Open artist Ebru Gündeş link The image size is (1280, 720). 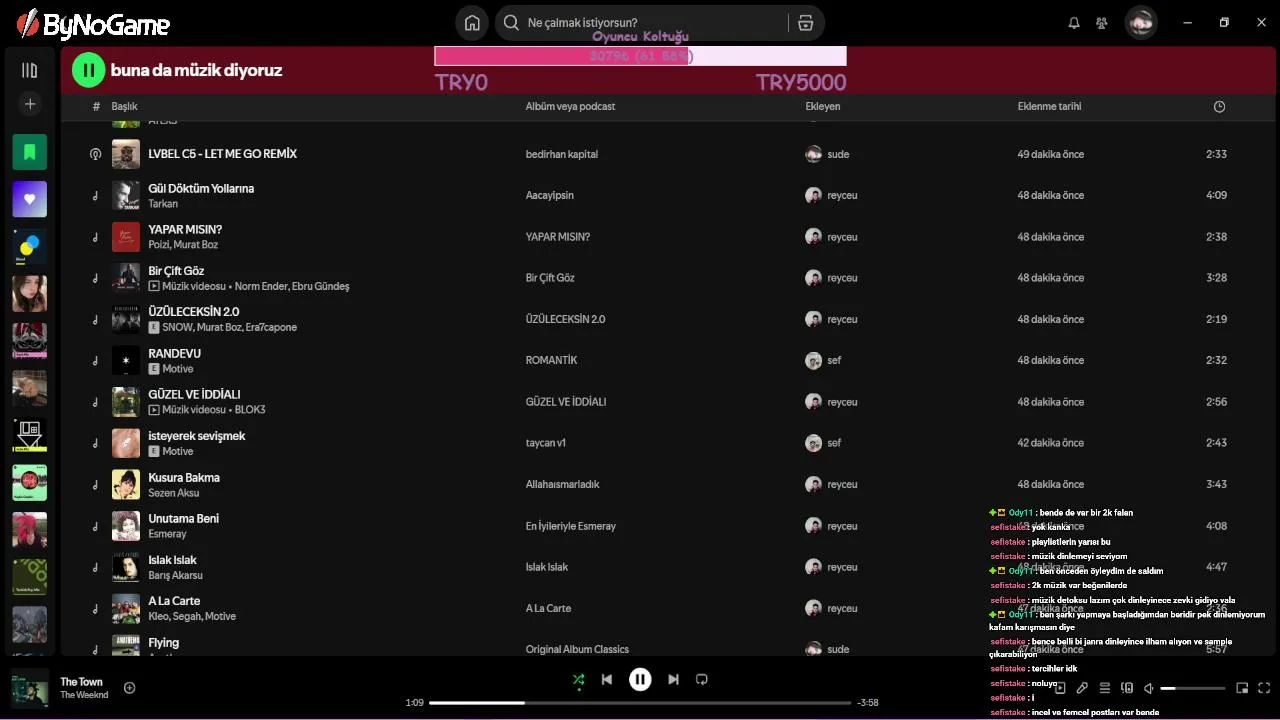[320, 286]
